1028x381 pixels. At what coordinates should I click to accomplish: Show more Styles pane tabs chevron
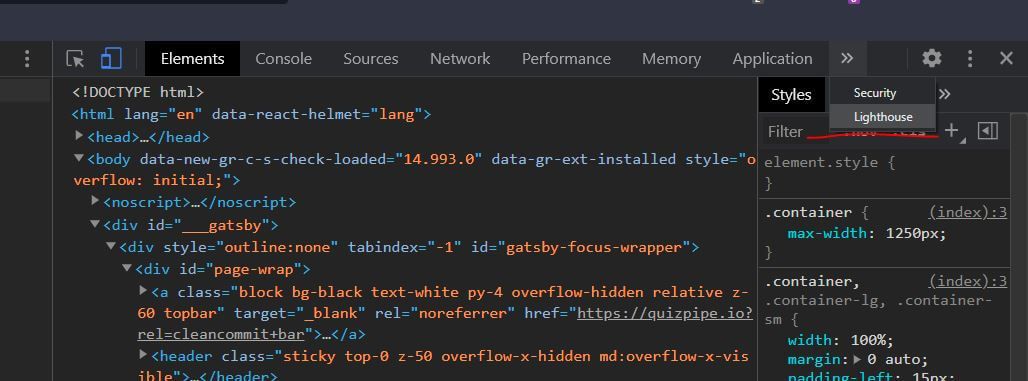click(945, 94)
